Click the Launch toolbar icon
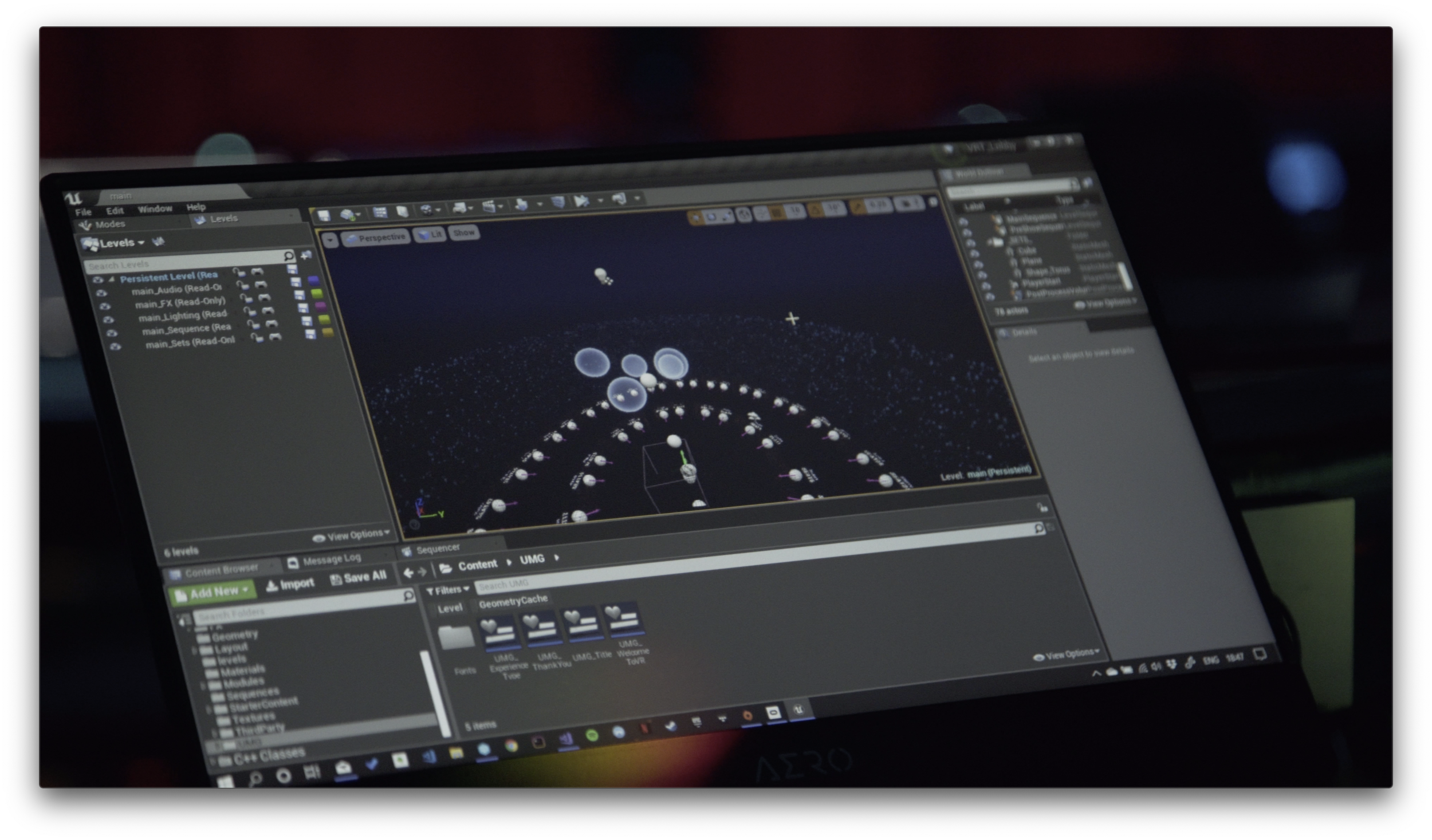The width and height of the screenshot is (1432, 840). (x=619, y=199)
